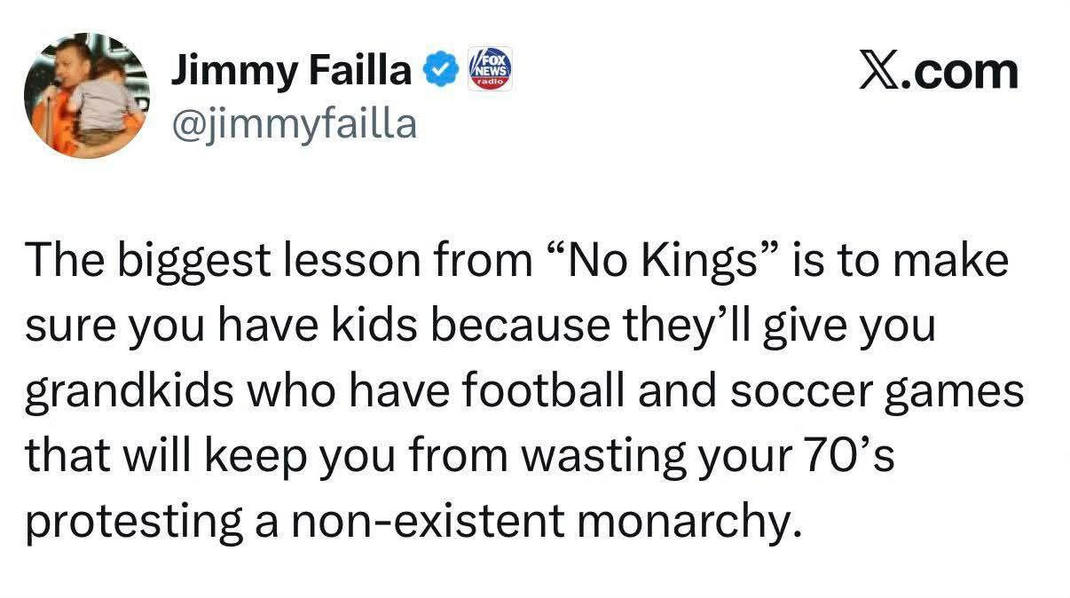Click the @jimmyfailla handle
1070x598 pixels.
click(293, 125)
